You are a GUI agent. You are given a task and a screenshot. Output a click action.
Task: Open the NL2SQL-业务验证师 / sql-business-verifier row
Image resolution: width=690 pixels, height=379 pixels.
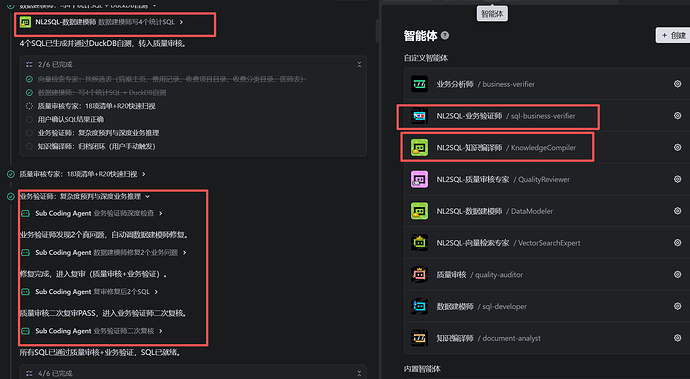point(547,116)
